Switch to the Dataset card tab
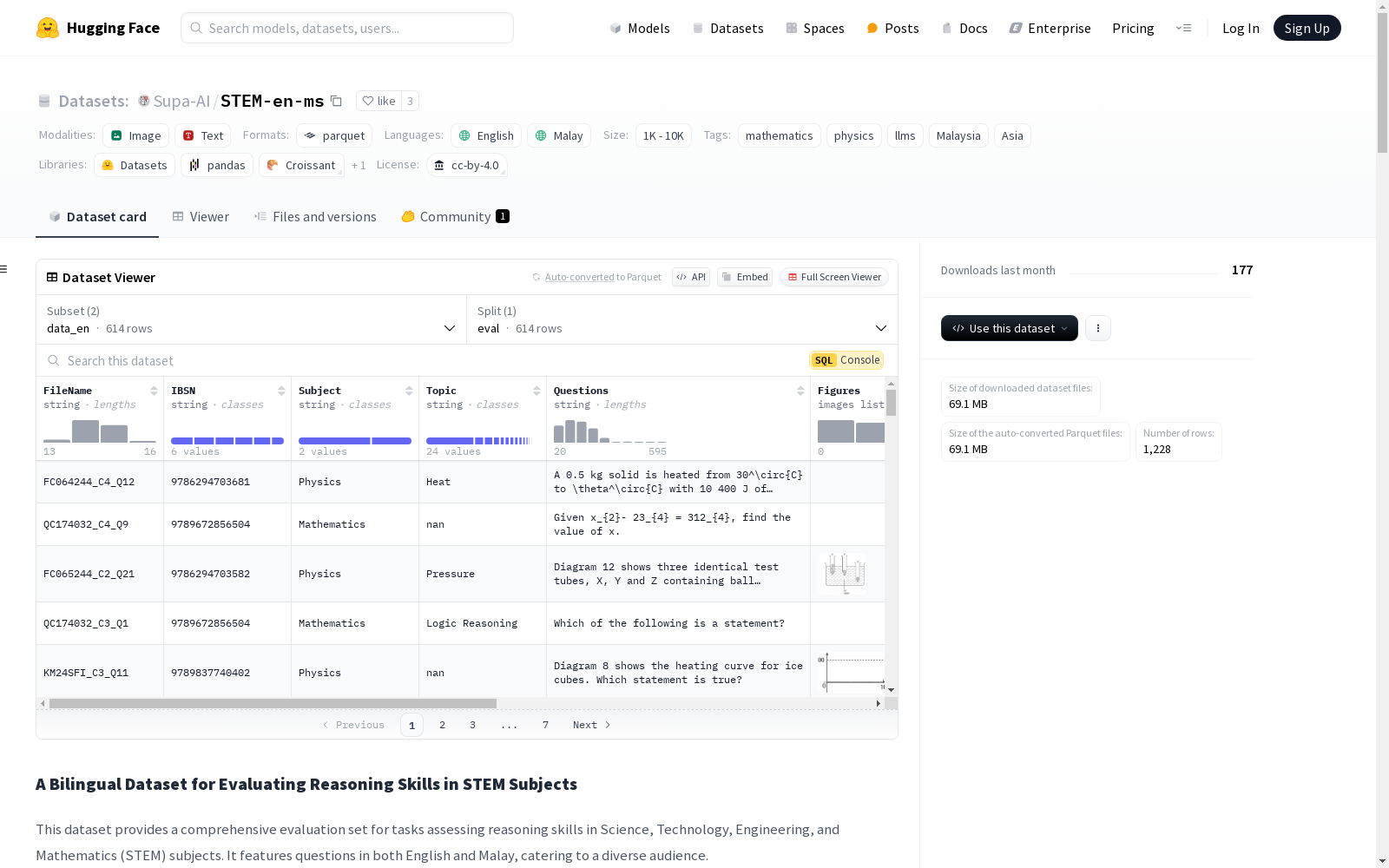Image resolution: width=1389 pixels, height=868 pixels. tap(97, 217)
